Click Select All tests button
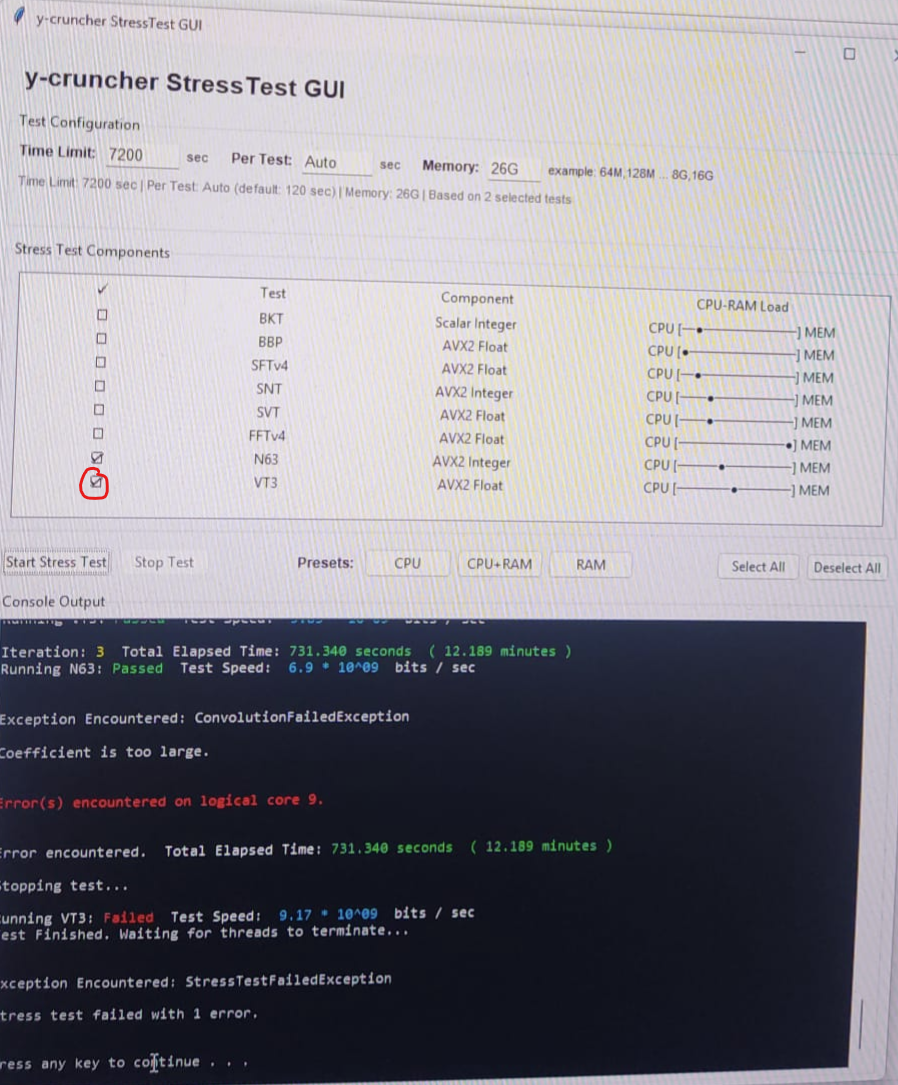 tap(758, 567)
